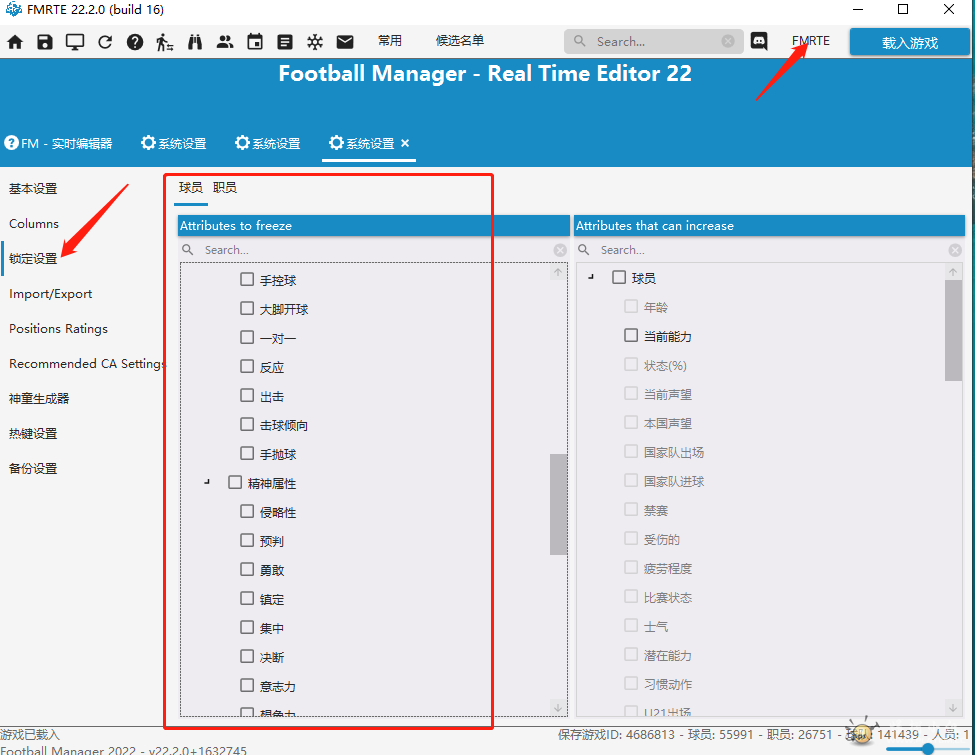975x755 pixels.
Task: Clear the top toolbar search field
Action: point(728,41)
